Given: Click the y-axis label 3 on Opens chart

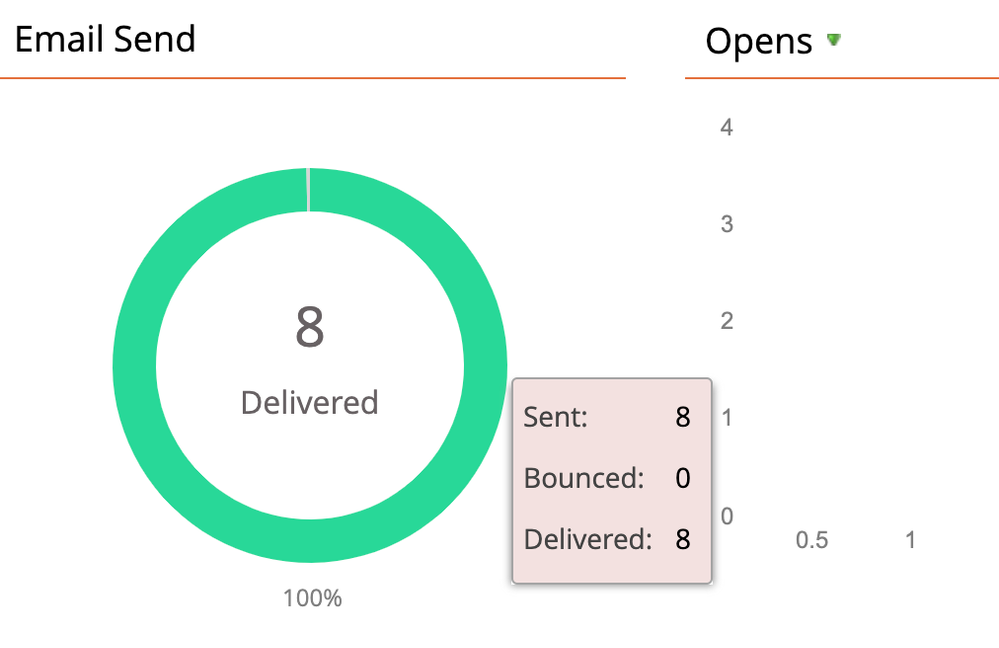Looking at the screenshot, I should tap(727, 224).
